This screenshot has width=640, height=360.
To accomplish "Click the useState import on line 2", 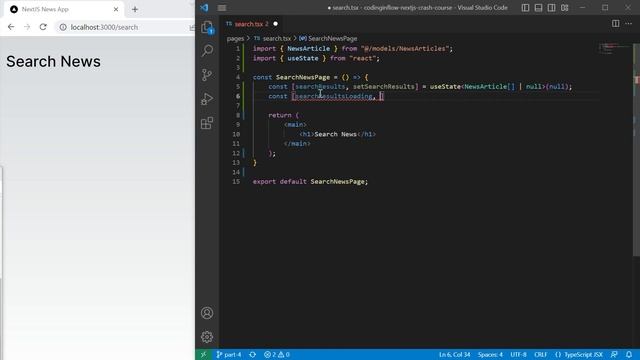I will 302,58.
